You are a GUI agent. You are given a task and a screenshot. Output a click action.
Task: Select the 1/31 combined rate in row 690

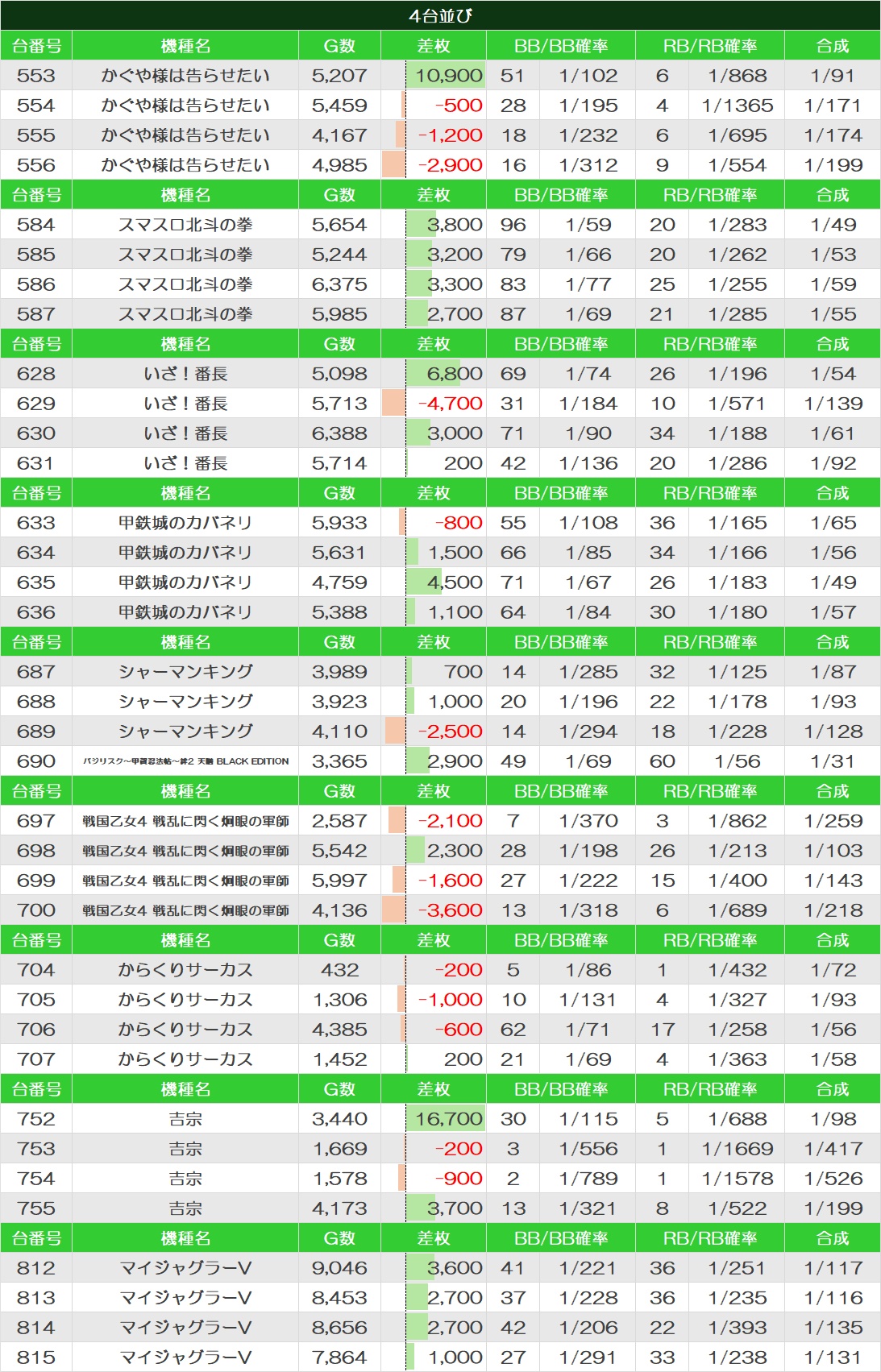[x=833, y=761]
